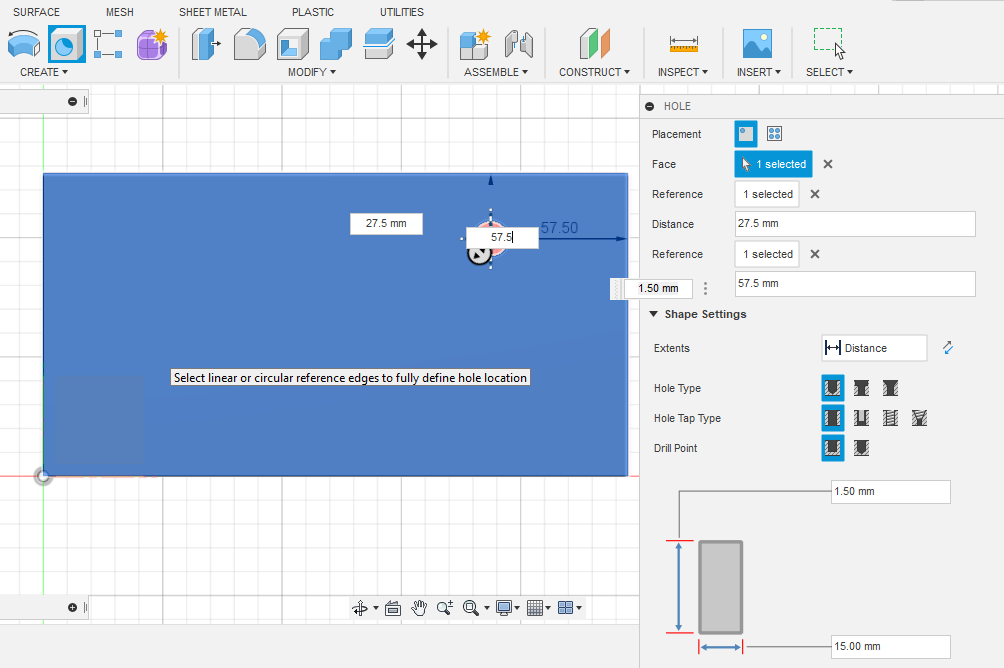
Task: Click the 15.00 mm diameter field
Action: pyautogui.click(x=890, y=647)
